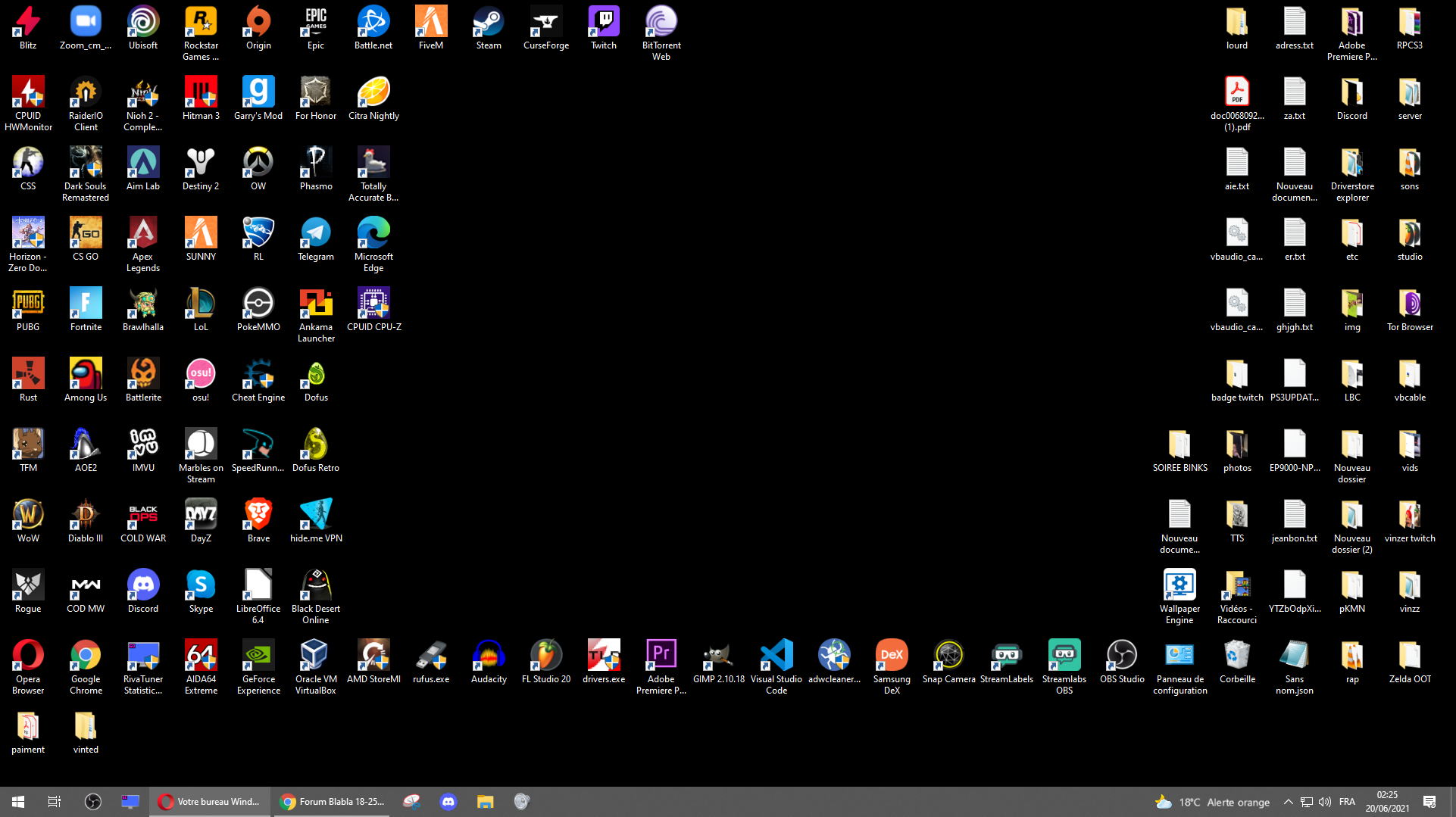
Task: Launch the Blitz shortcut
Action: (x=28, y=29)
